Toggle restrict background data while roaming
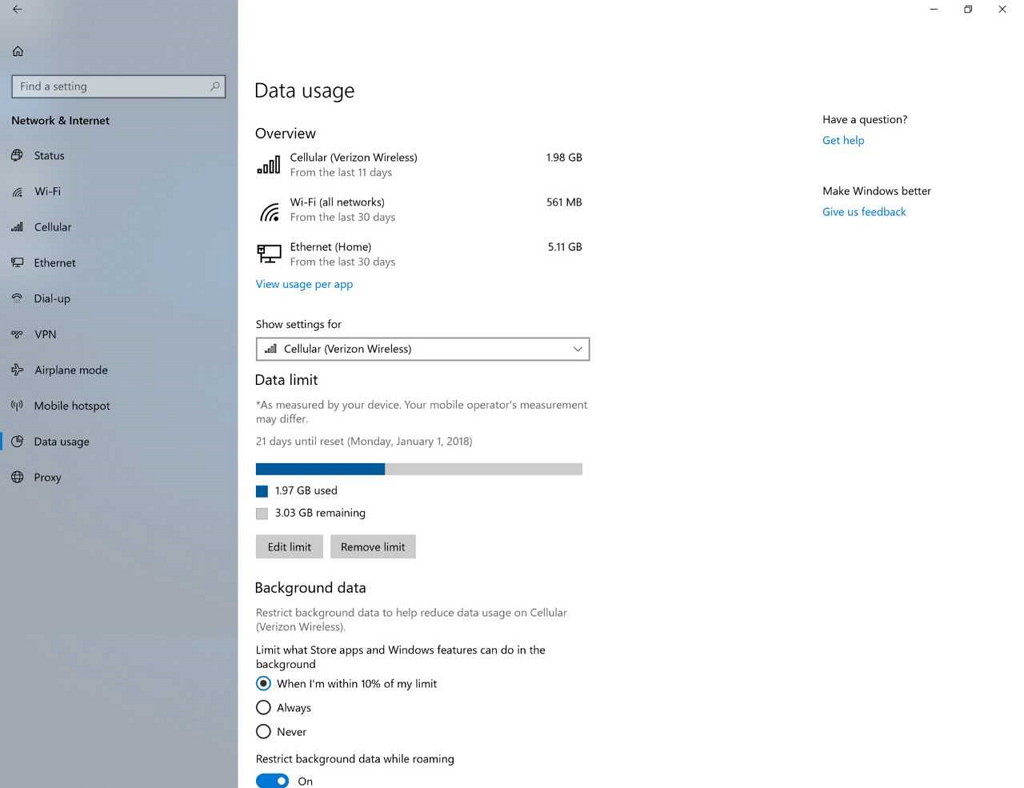 [x=272, y=781]
